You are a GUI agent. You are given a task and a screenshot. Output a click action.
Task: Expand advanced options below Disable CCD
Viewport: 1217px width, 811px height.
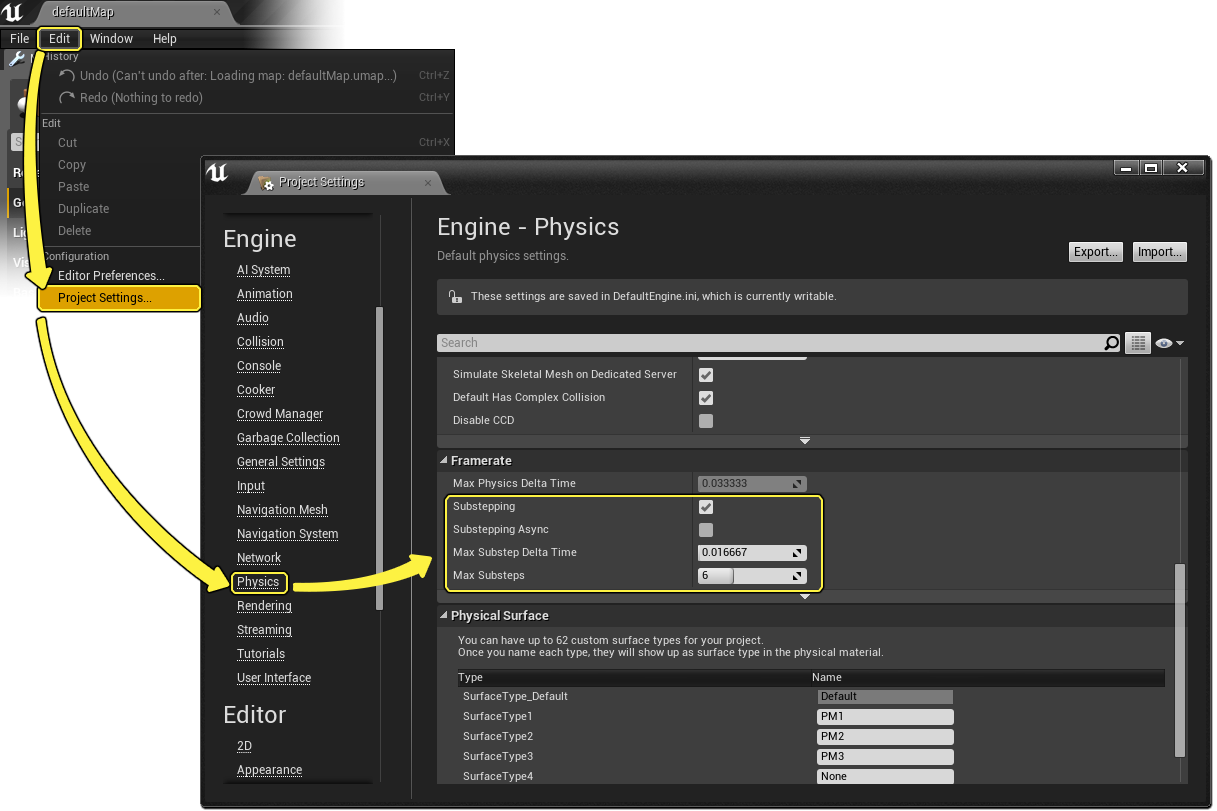(x=805, y=441)
